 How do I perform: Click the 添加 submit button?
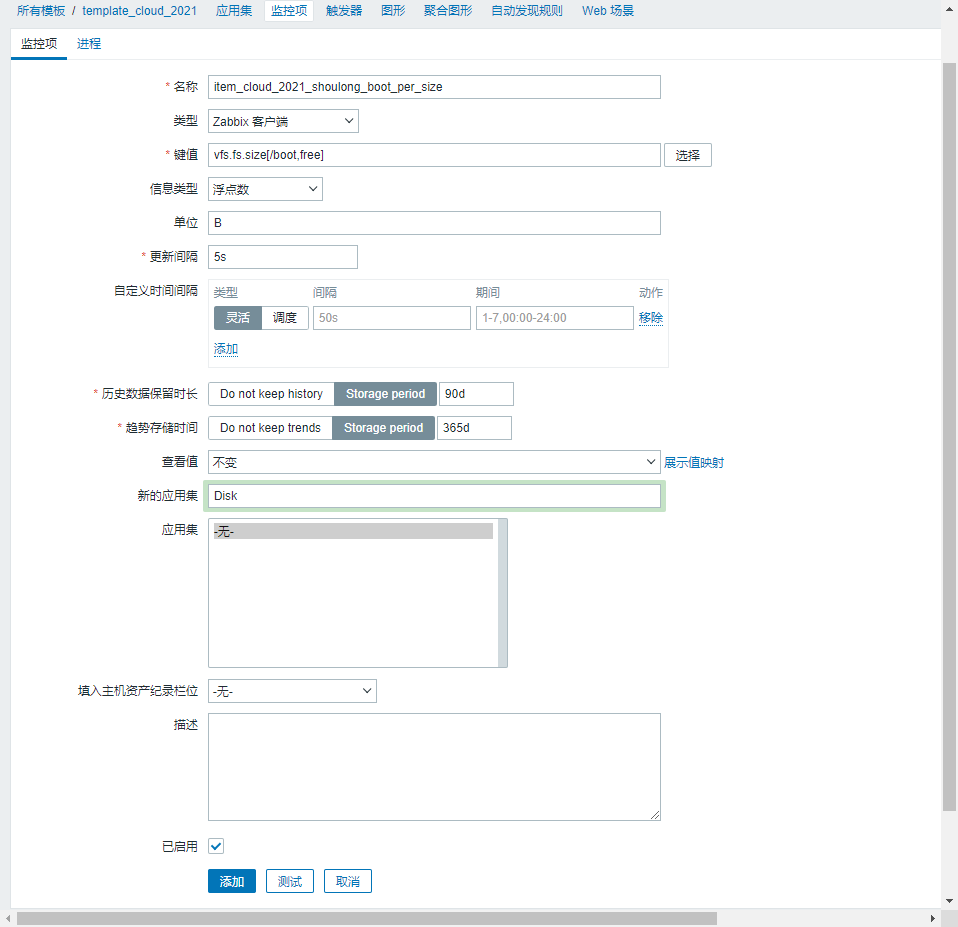(232, 881)
